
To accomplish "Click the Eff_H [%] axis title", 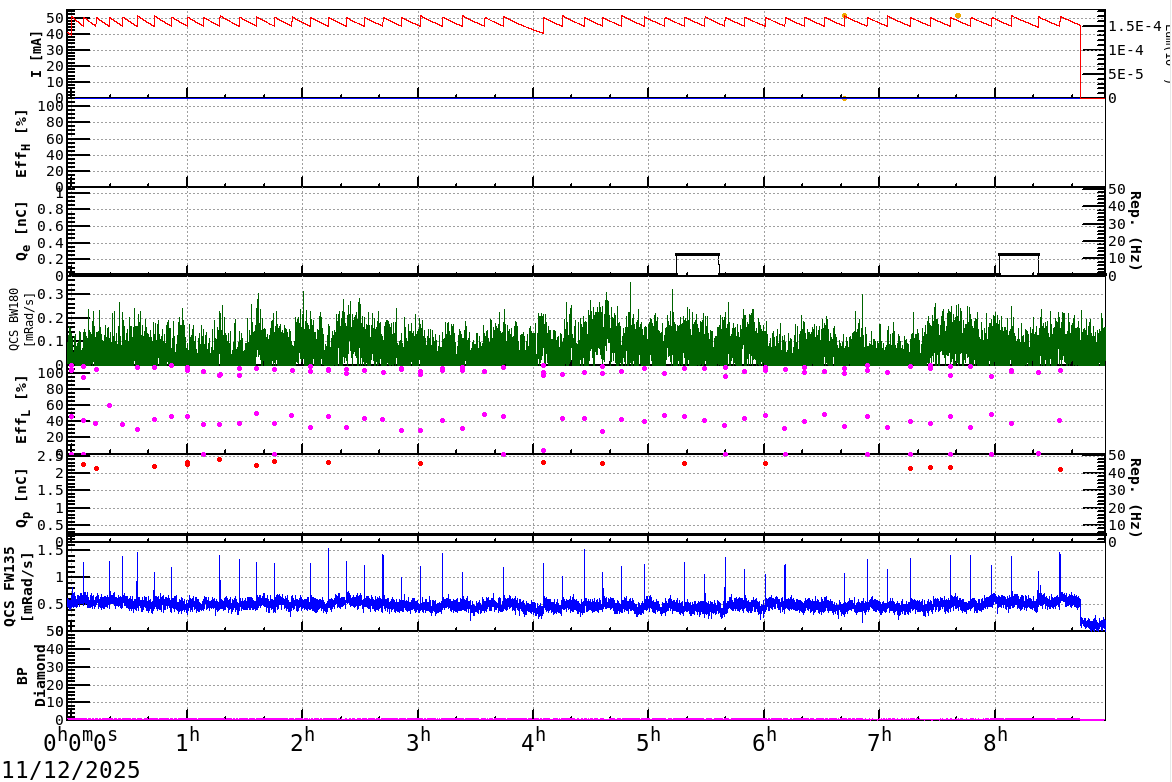I will (x=26, y=142).
